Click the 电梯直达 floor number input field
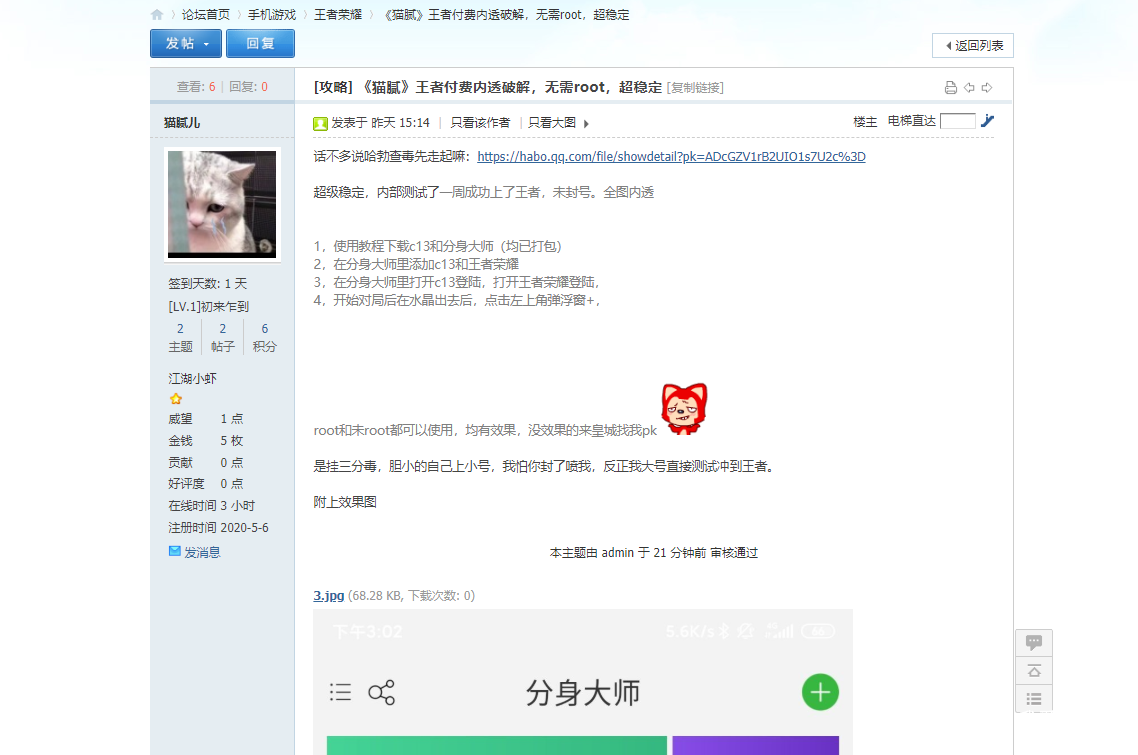Viewport: 1138px width, 755px height. click(957, 121)
